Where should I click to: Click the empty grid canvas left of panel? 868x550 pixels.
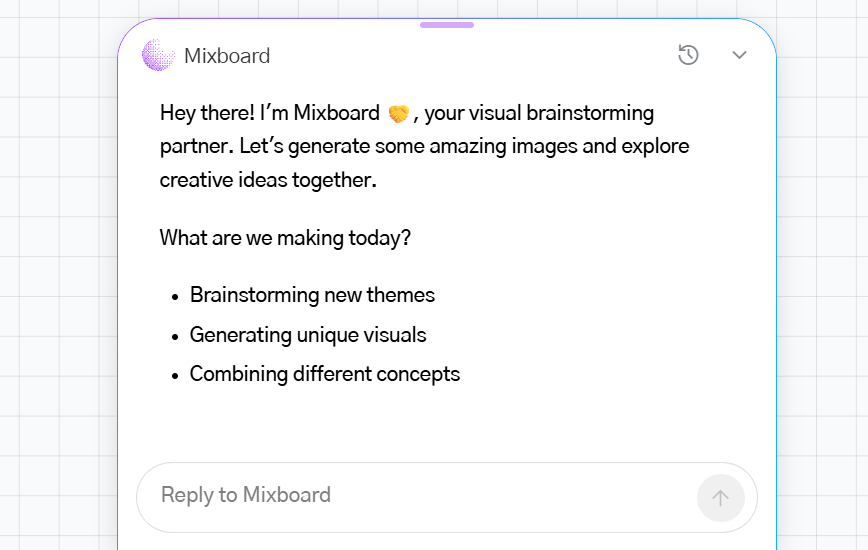(58, 277)
